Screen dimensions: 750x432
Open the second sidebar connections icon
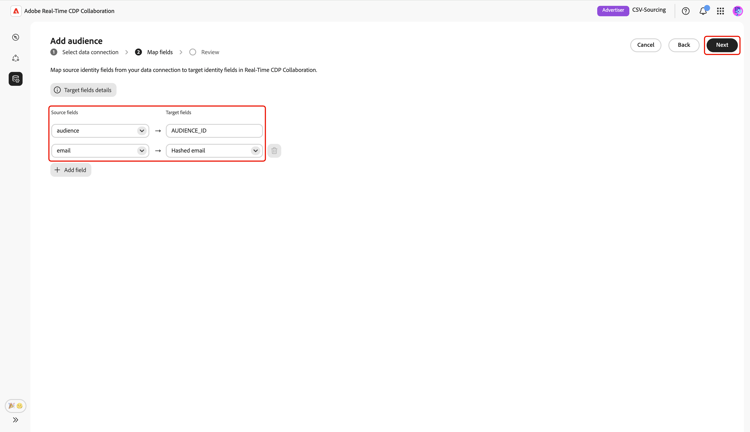tap(16, 58)
